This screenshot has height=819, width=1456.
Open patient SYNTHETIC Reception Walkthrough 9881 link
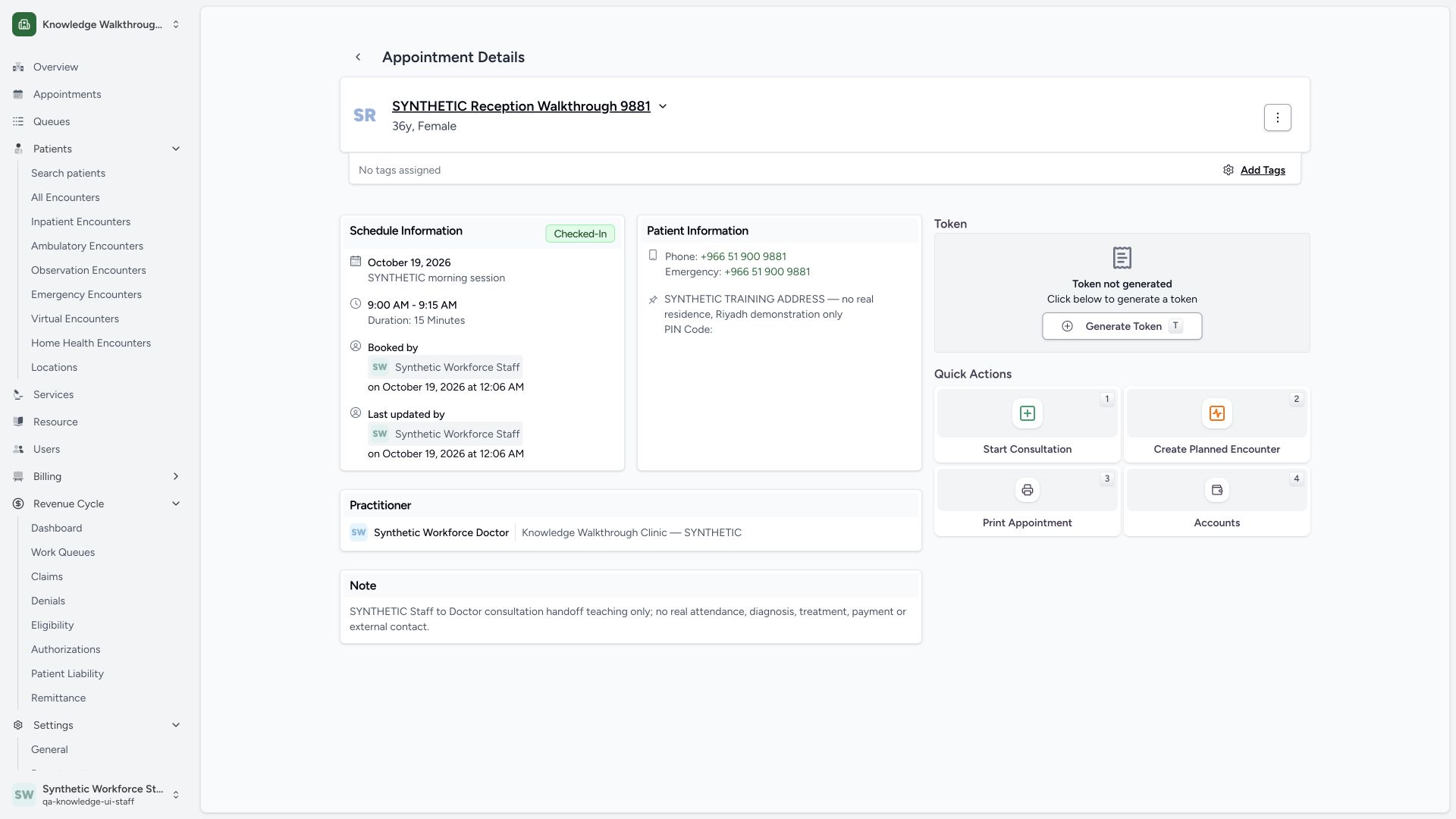(521, 106)
